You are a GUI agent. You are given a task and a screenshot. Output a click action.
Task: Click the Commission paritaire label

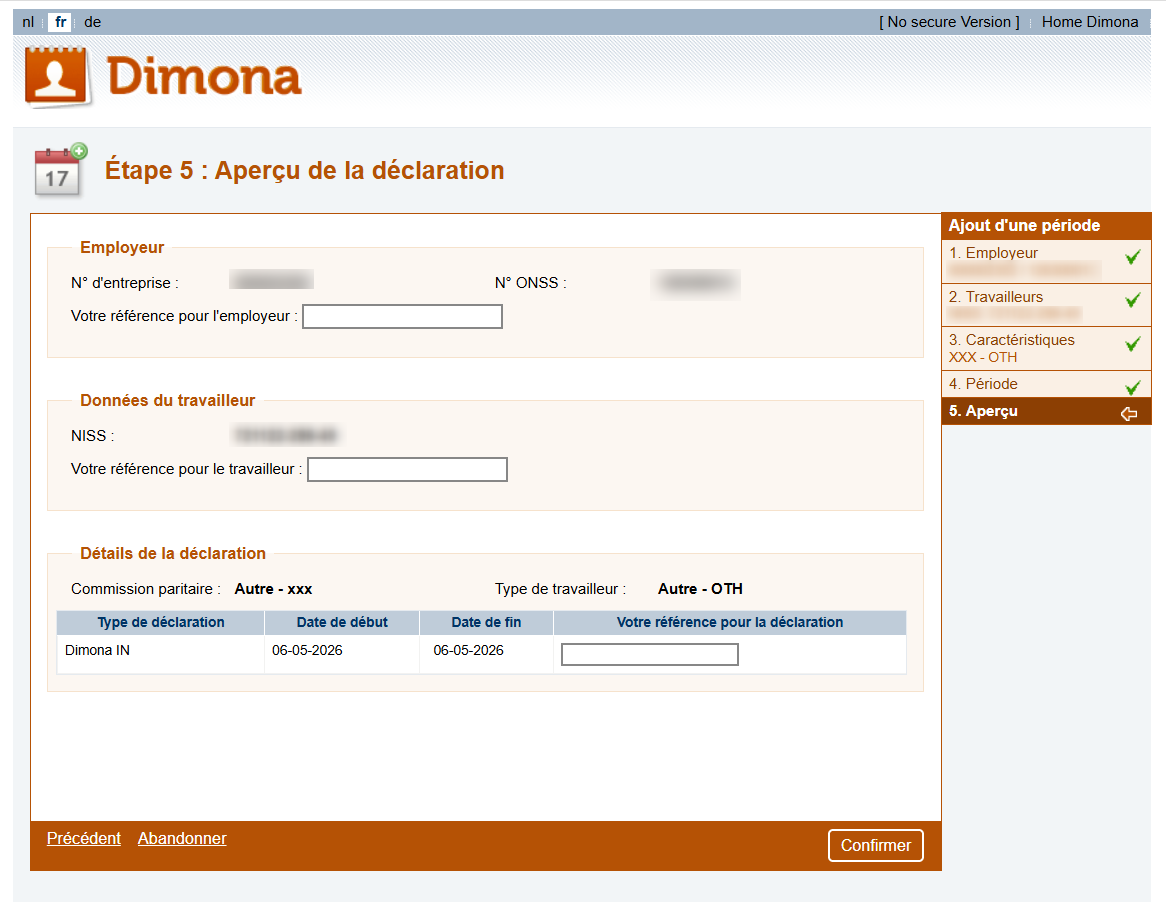145,589
